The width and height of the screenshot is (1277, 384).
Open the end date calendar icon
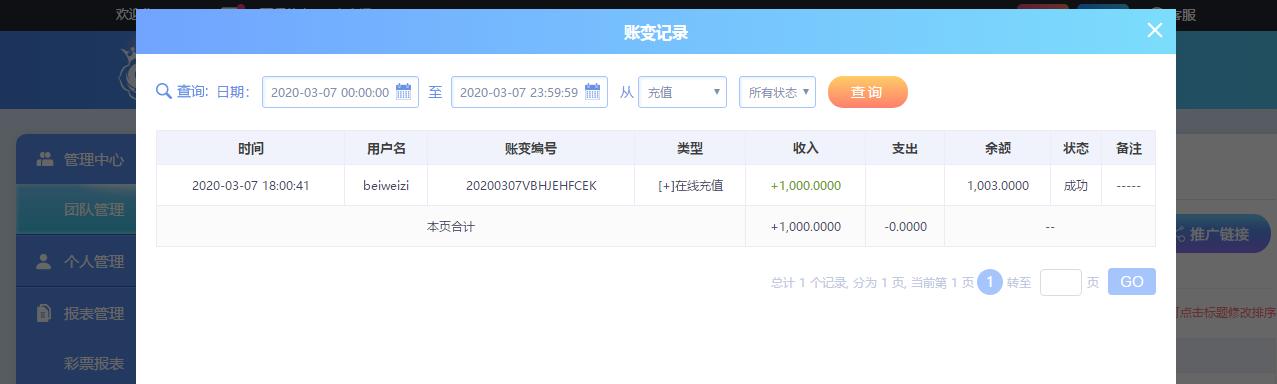click(x=593, y=92)
